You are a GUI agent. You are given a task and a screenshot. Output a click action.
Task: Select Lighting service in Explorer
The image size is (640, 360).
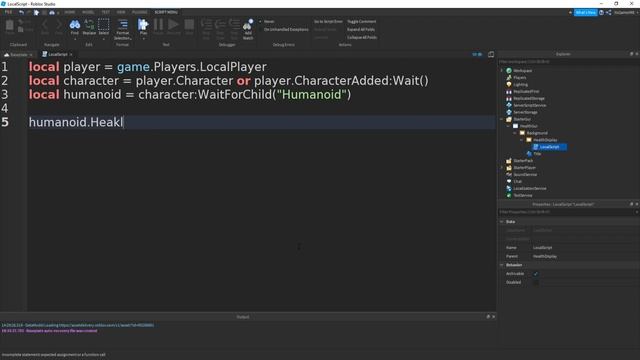coord(520,84)
